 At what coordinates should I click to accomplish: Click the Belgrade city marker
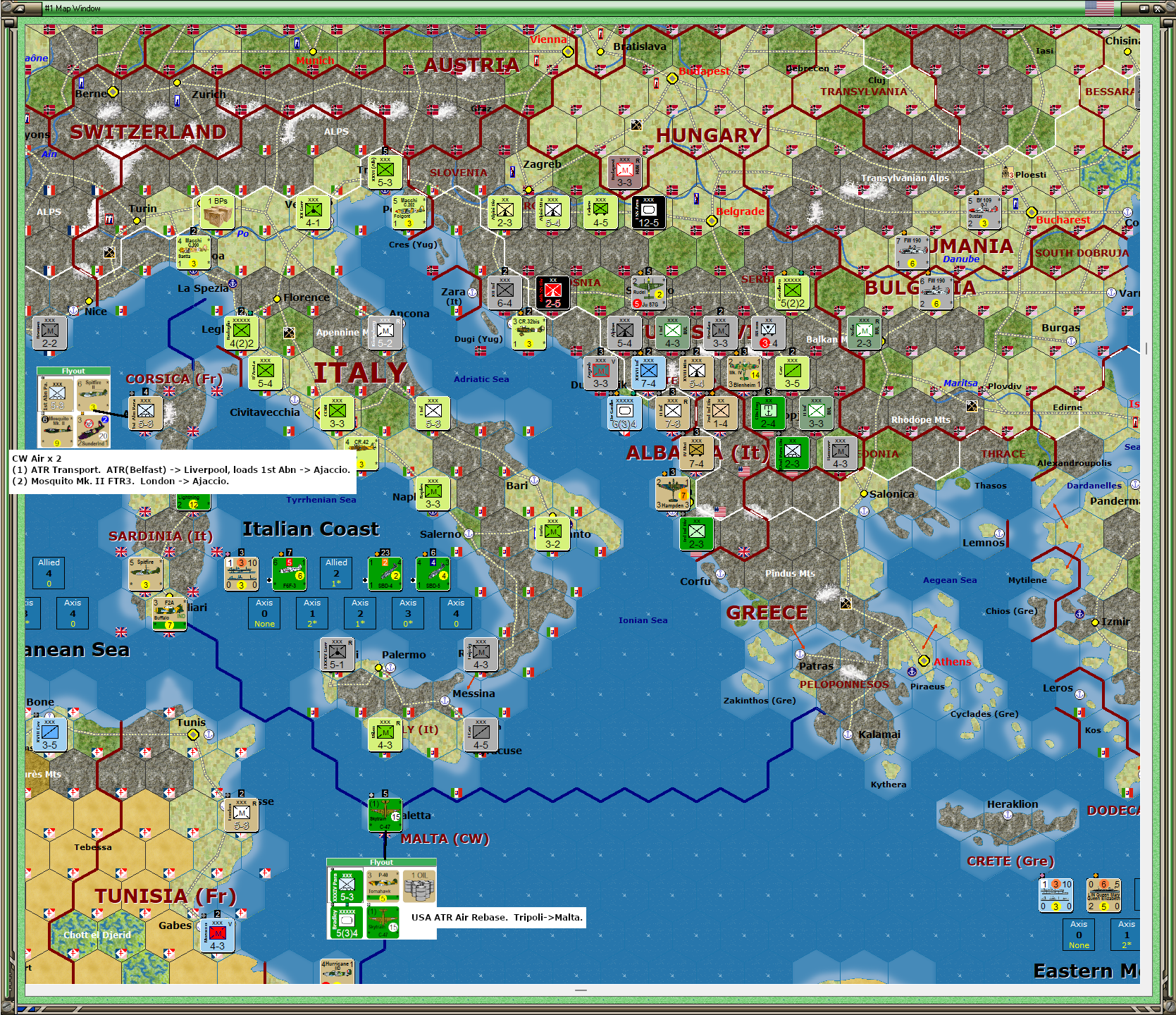pos(712,221)
